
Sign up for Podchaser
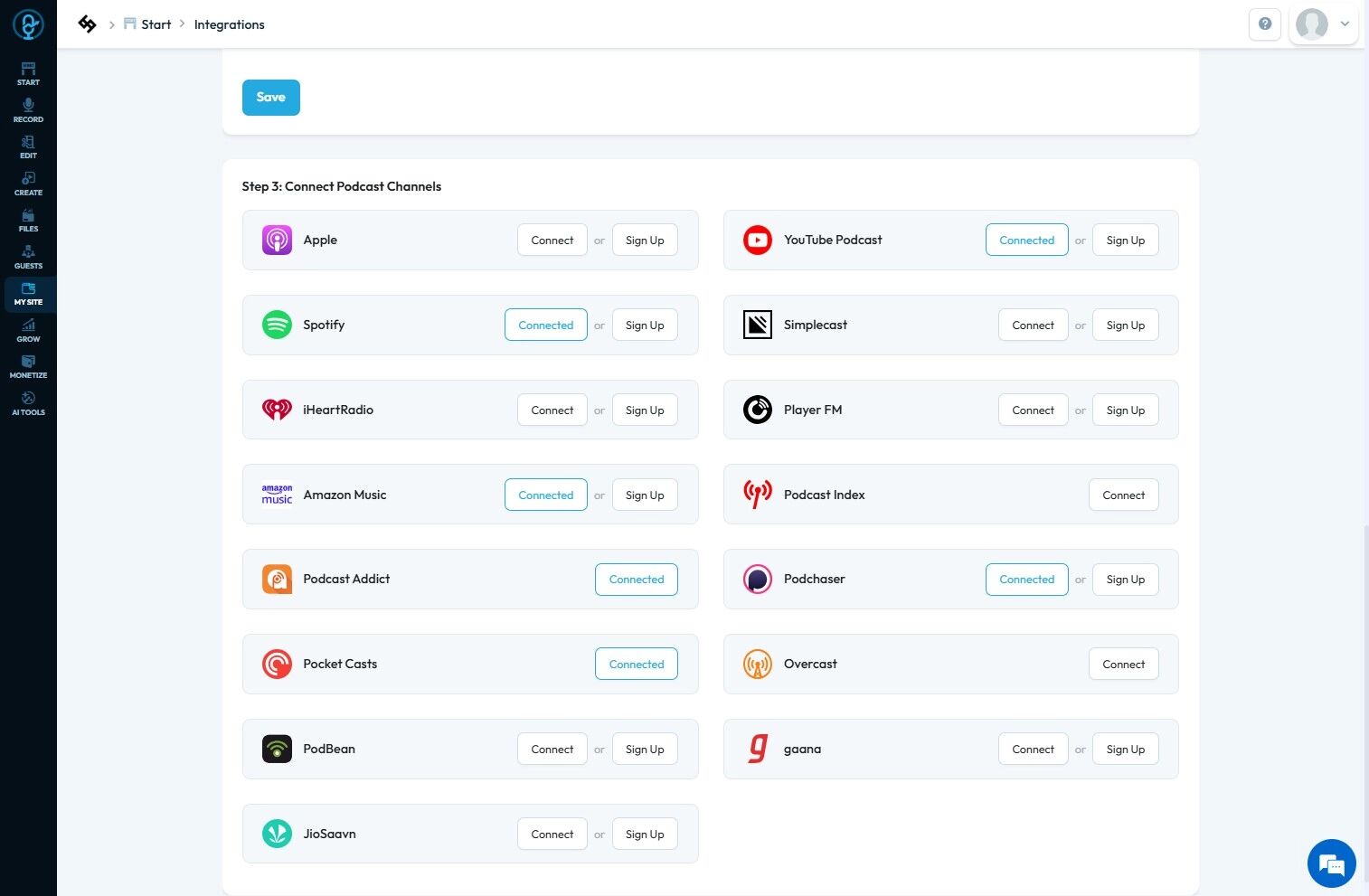1126,579
